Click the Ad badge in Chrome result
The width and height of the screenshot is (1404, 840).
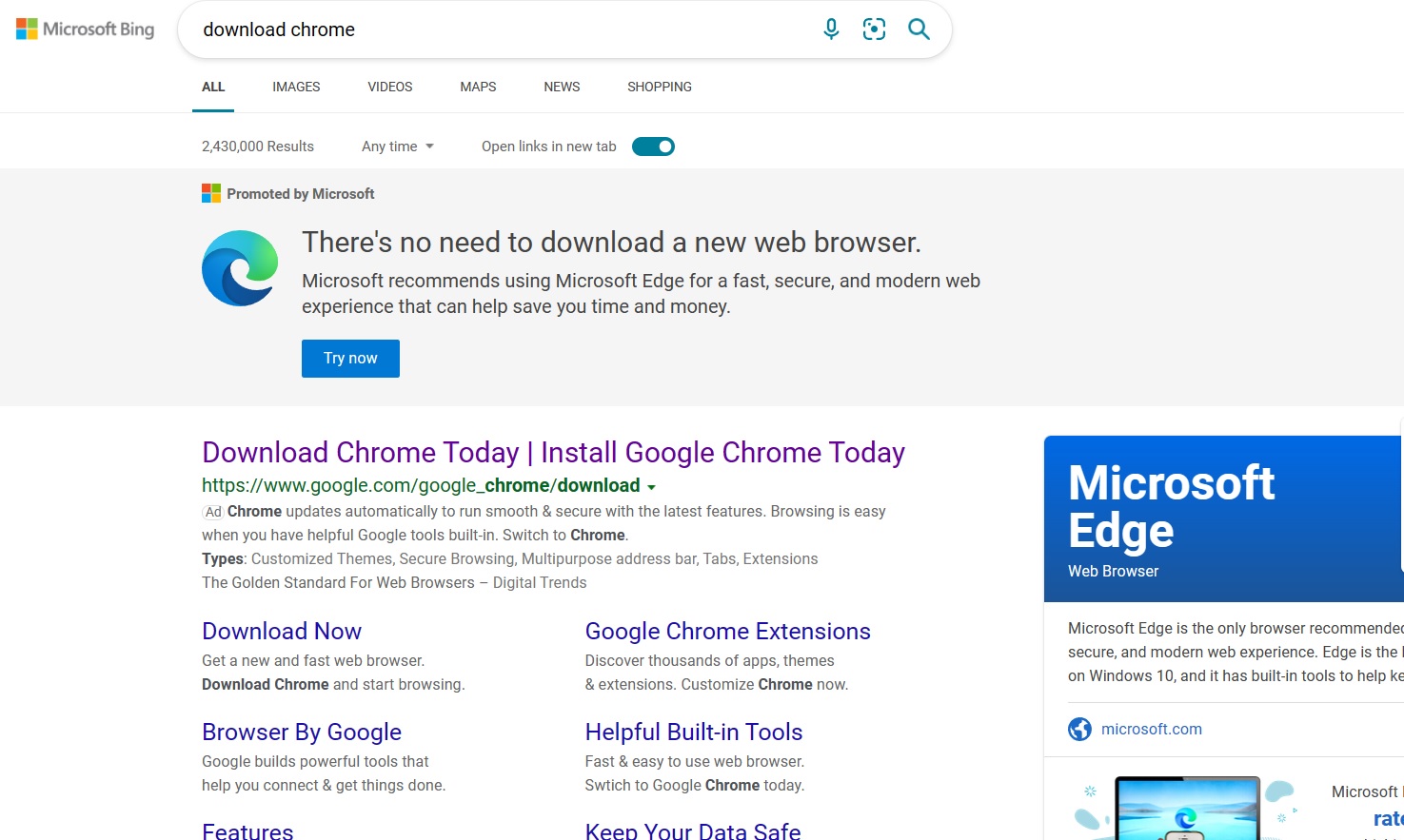213,512
